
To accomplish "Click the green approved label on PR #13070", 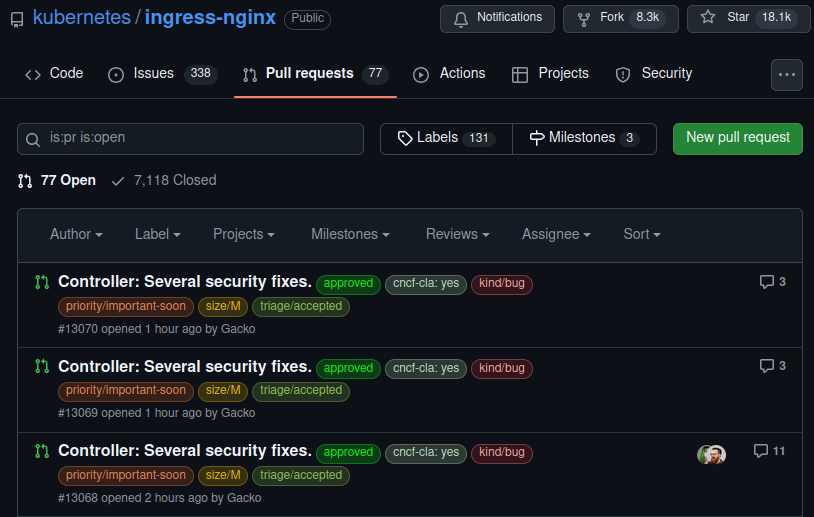I will tap(348, 284).
